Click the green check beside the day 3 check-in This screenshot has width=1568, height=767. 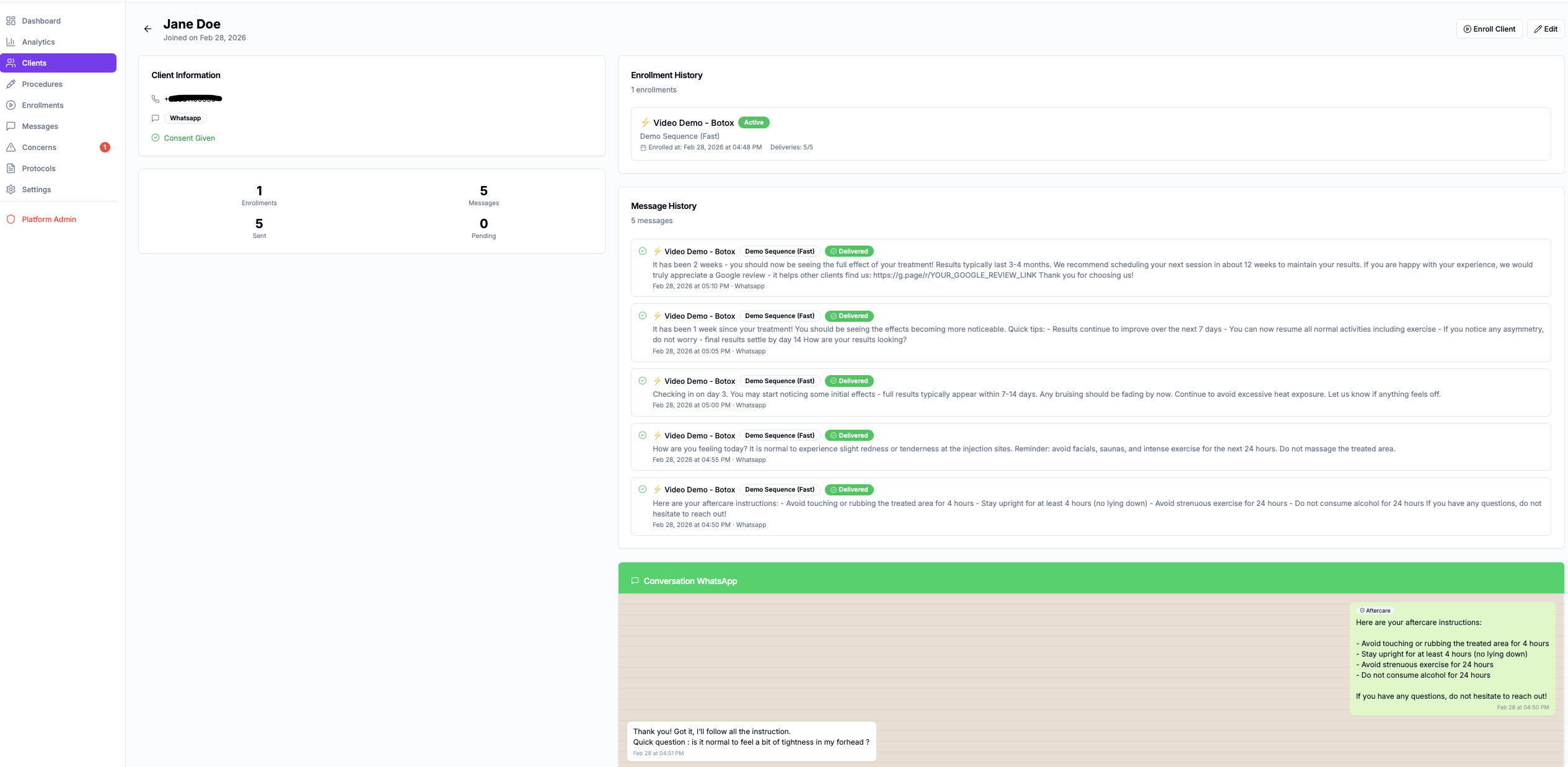point(643,380)
